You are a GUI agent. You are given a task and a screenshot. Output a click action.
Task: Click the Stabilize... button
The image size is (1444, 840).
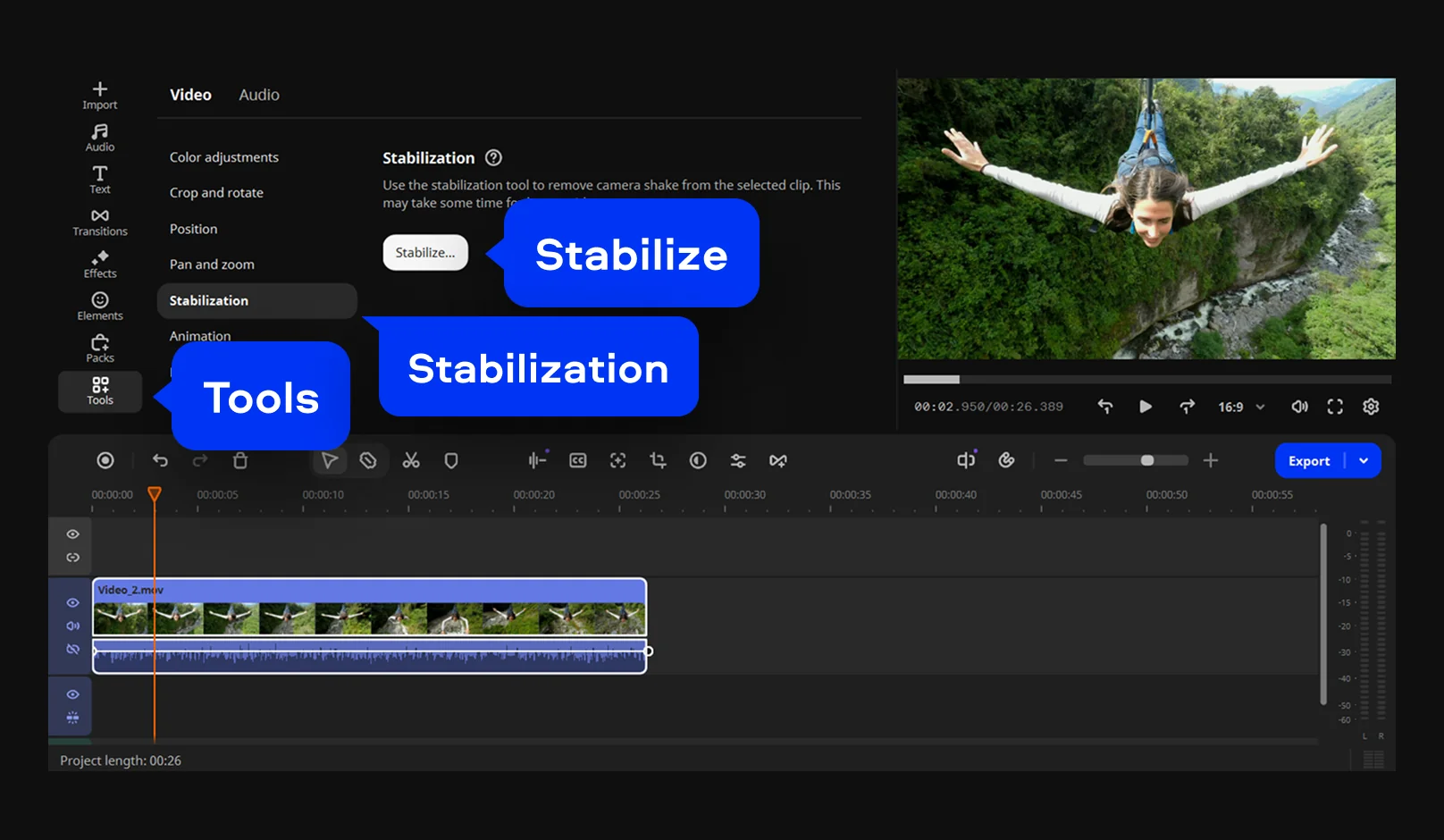(425, 253)
